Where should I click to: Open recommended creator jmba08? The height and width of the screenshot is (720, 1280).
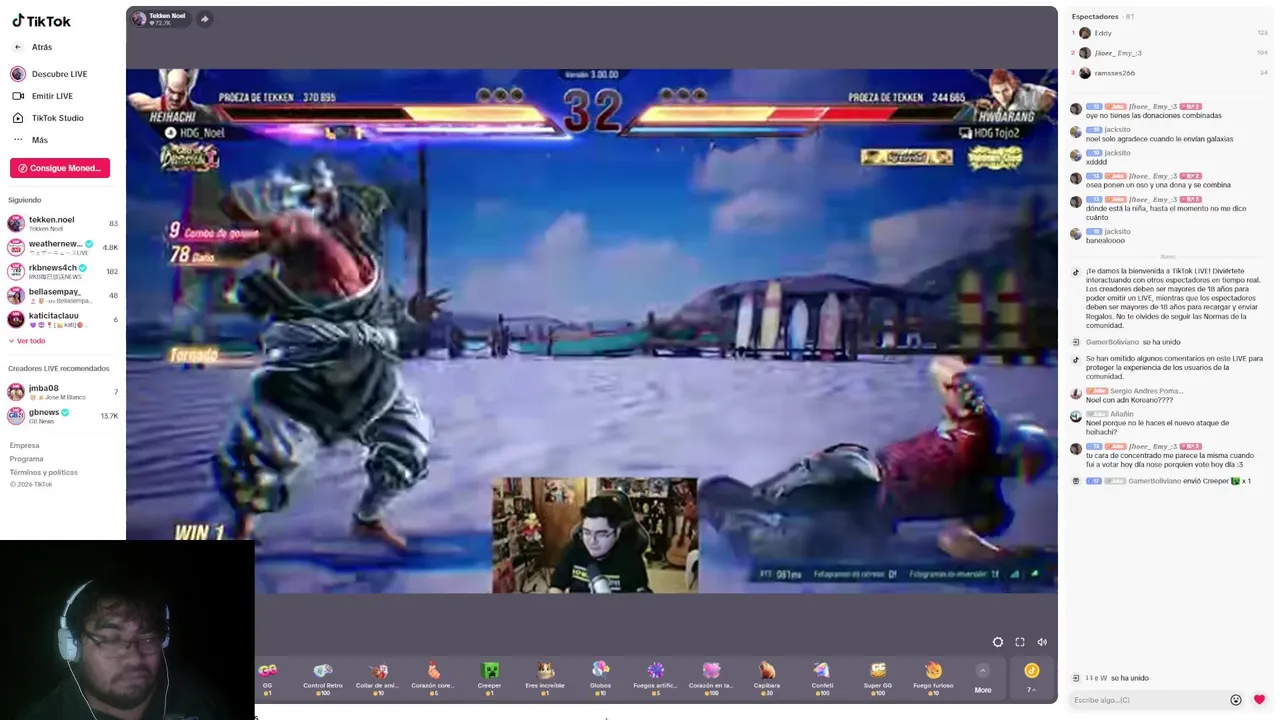(62, 391)
